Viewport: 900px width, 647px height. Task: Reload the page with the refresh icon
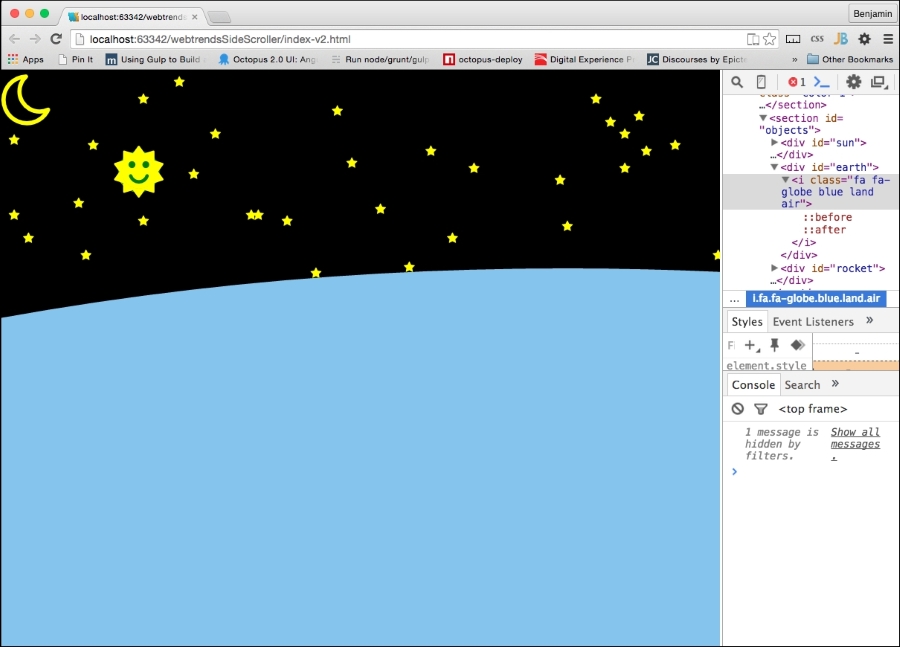pyautogui.click(x=56, y=39)
